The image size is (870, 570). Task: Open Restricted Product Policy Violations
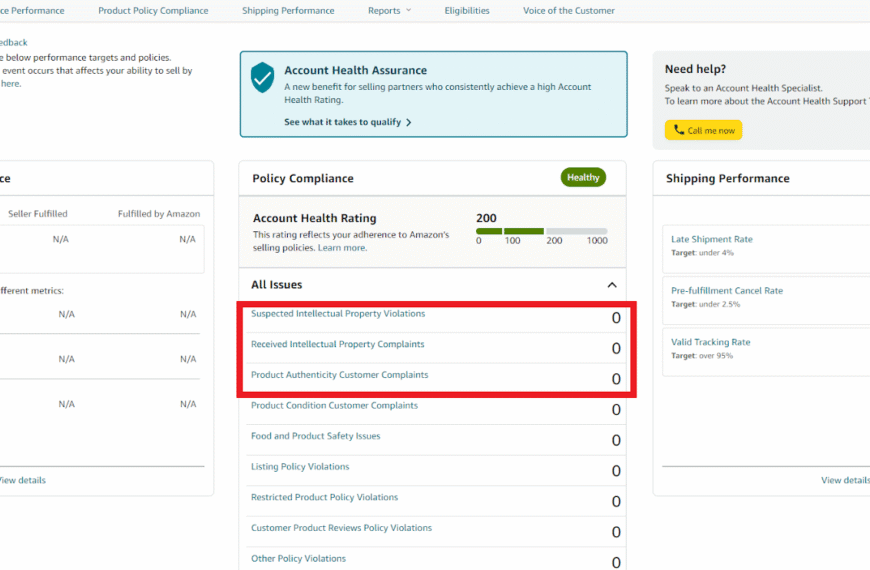coord(324,497)
